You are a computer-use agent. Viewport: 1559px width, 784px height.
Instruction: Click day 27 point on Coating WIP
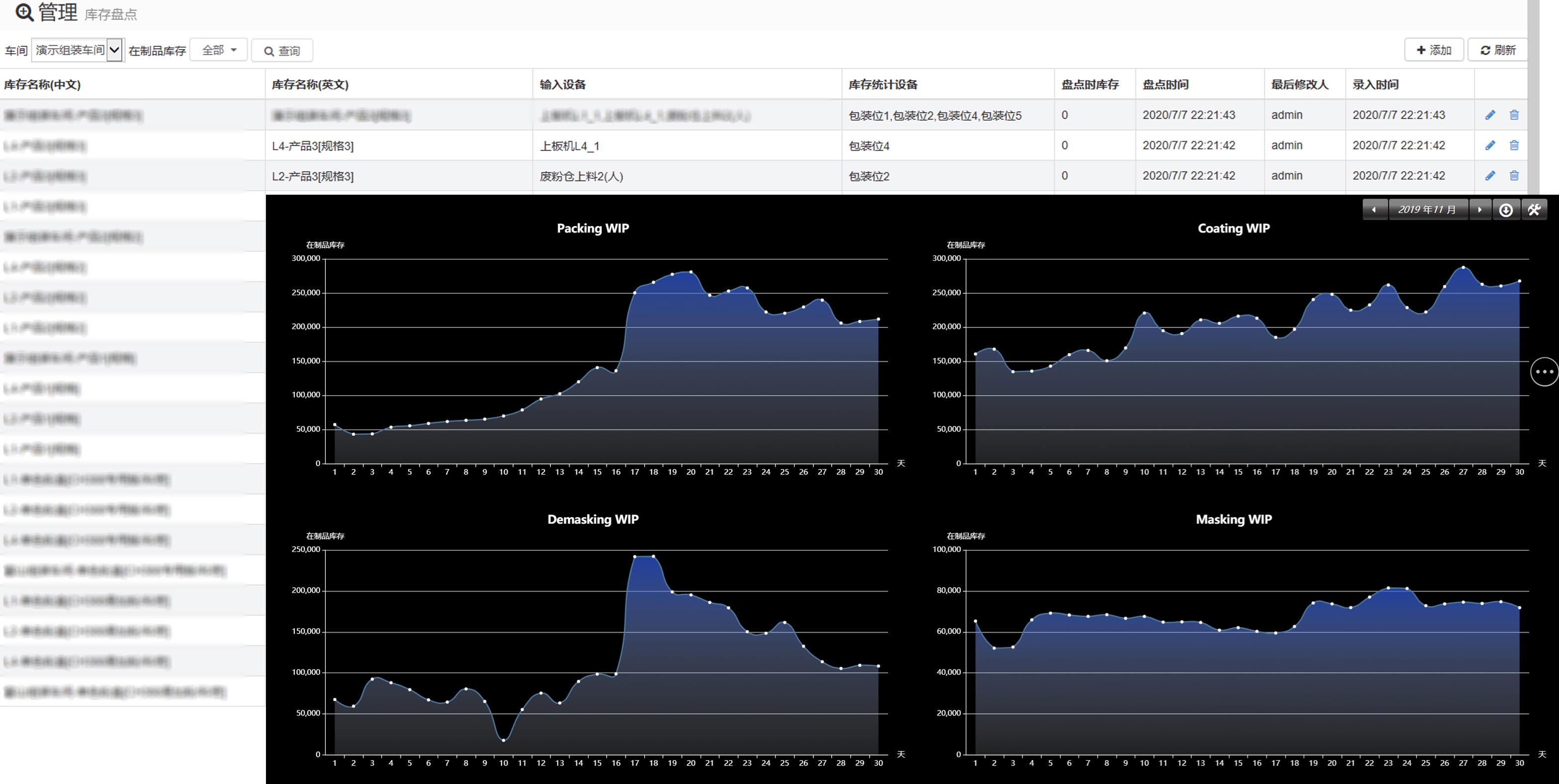coord(1464,267)
